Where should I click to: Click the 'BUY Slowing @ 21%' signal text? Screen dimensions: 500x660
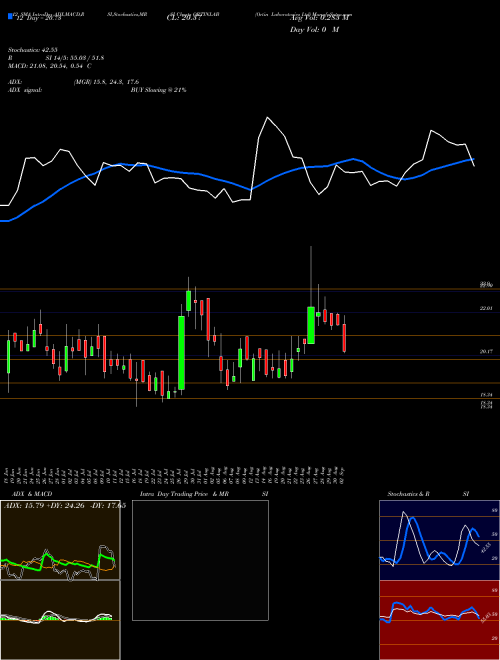click(158, 90)
